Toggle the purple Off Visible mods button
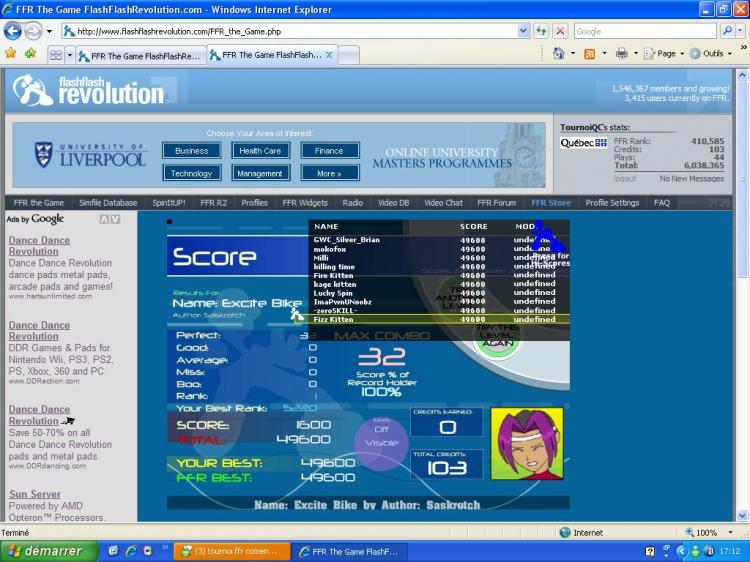This screenshot has width=750, height=562. (381, 442)
